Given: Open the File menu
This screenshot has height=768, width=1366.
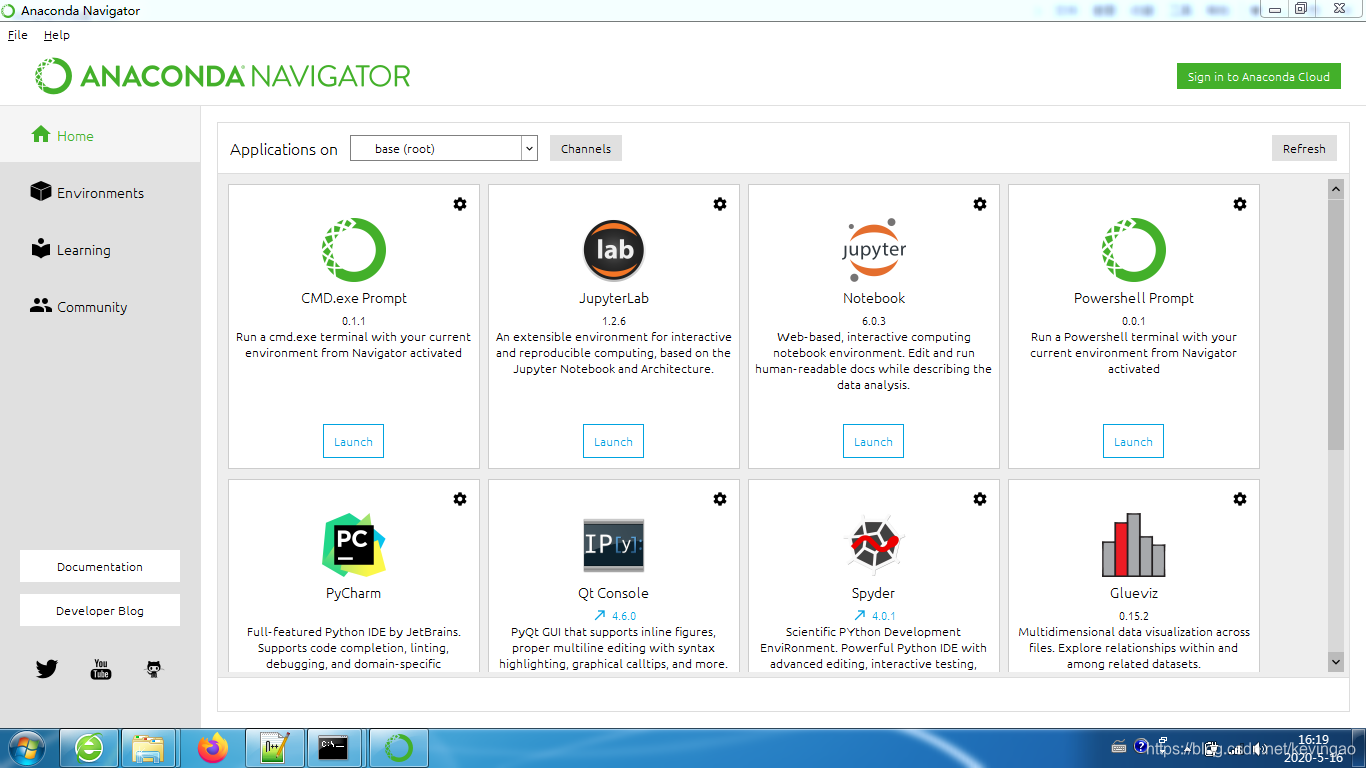Looking at the screenshot, I should coord(18,35).
